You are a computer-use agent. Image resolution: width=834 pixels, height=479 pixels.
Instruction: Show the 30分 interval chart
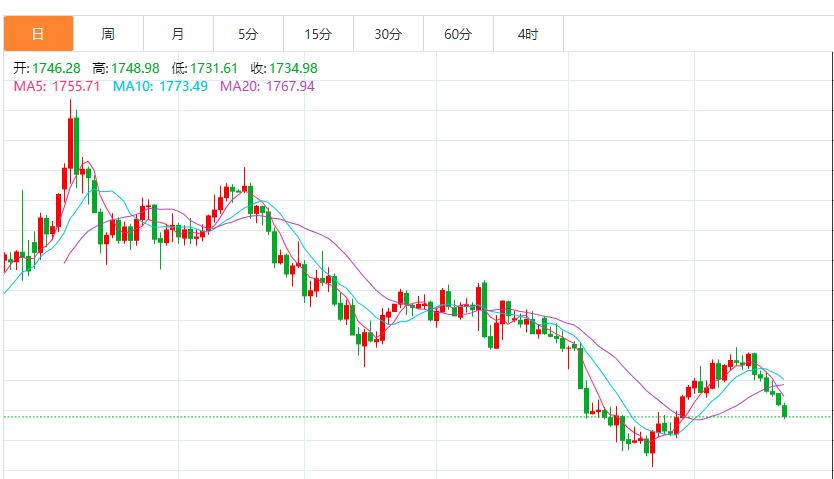click(x=388, y=34)
